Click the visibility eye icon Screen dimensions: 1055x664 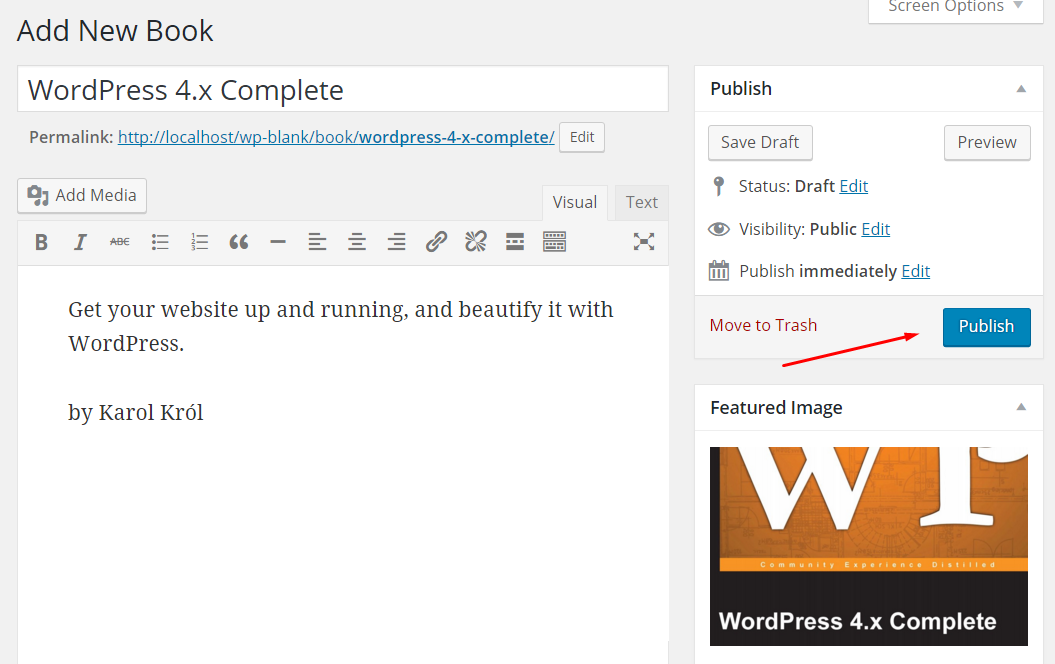point(719,229)
